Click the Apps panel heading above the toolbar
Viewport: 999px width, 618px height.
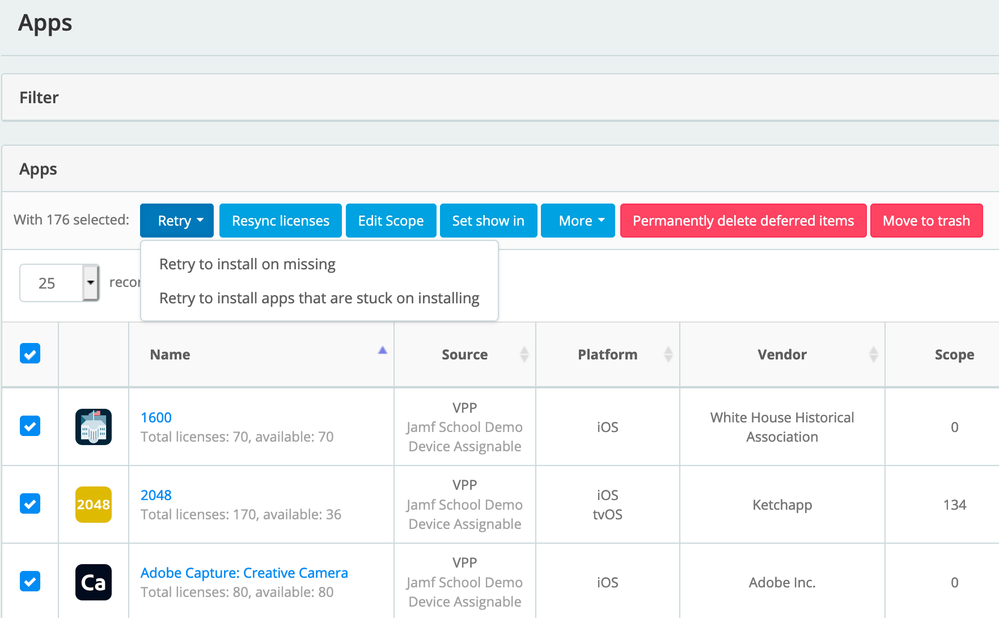click(38, 169)
